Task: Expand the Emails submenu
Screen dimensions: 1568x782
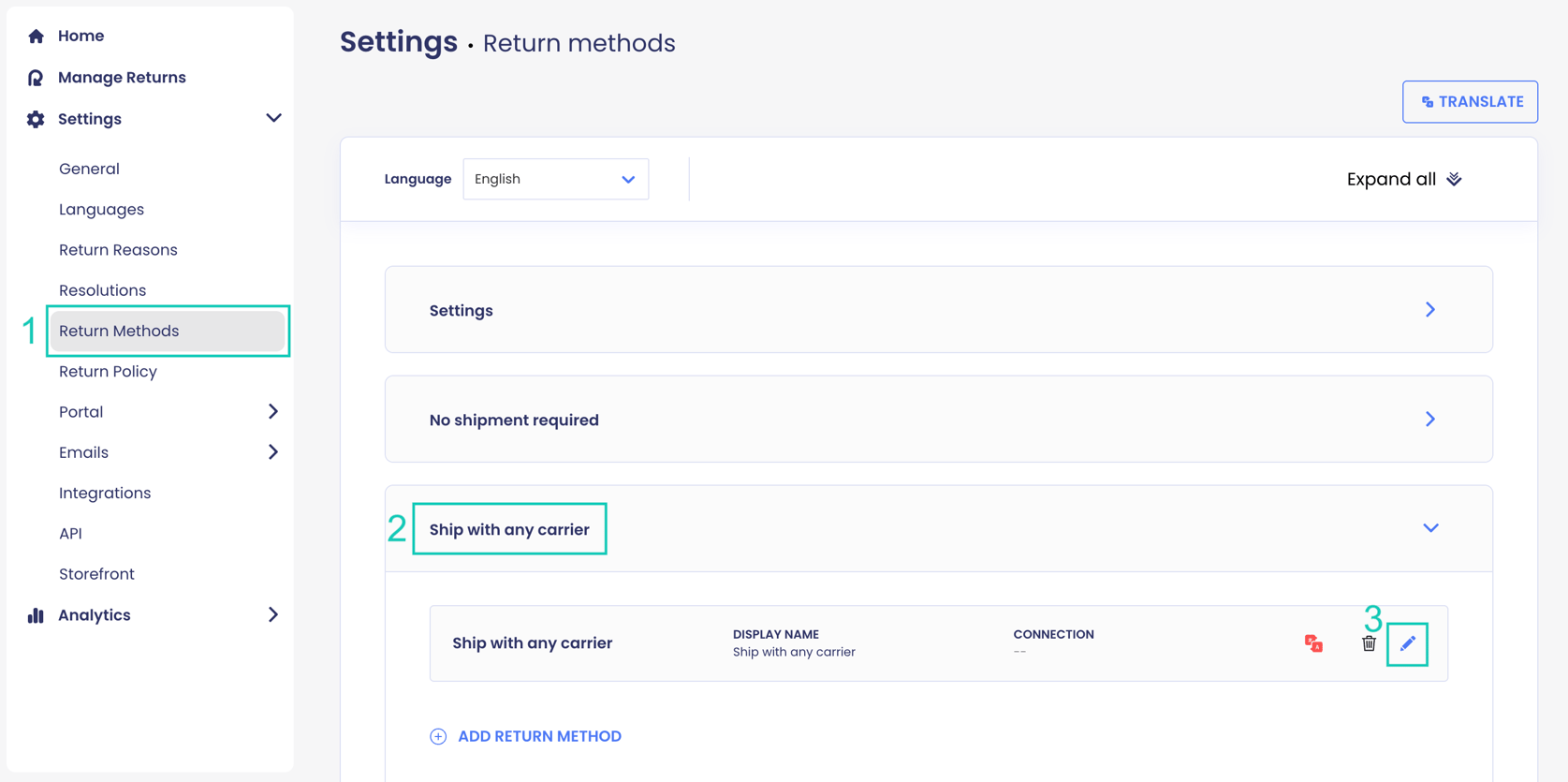Action: coord(272,452)
